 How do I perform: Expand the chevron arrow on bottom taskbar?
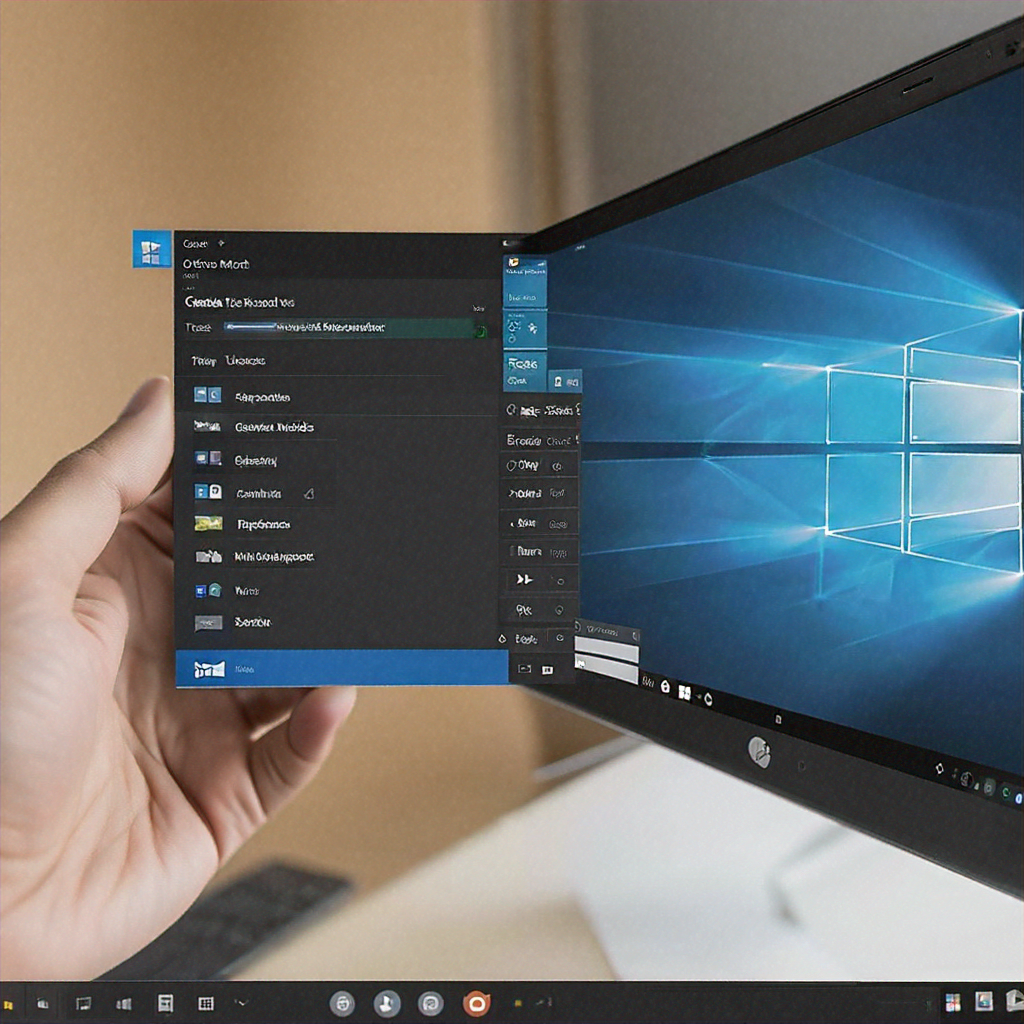tap(242, 1002)
